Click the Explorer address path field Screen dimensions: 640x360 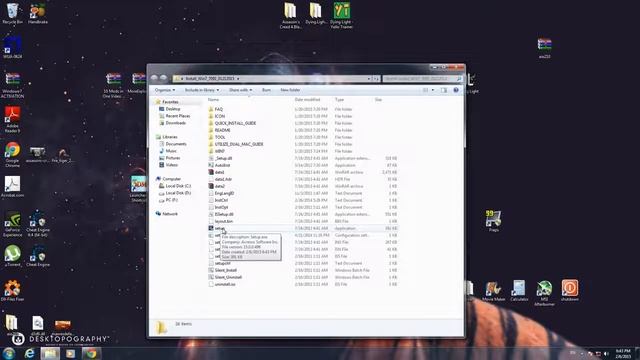click(273, 78)
